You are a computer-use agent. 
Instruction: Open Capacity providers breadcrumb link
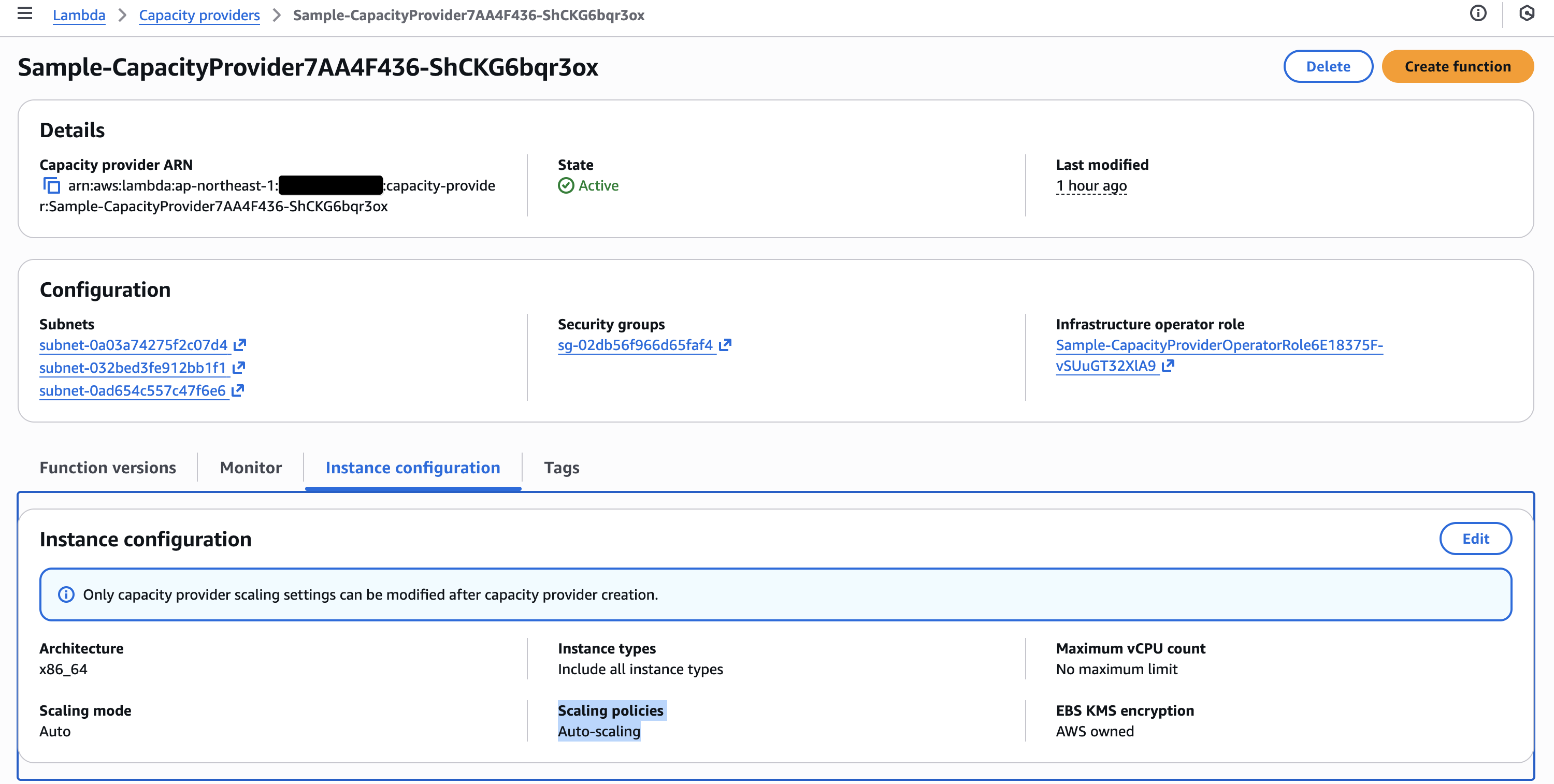click(x=199, y=15)
